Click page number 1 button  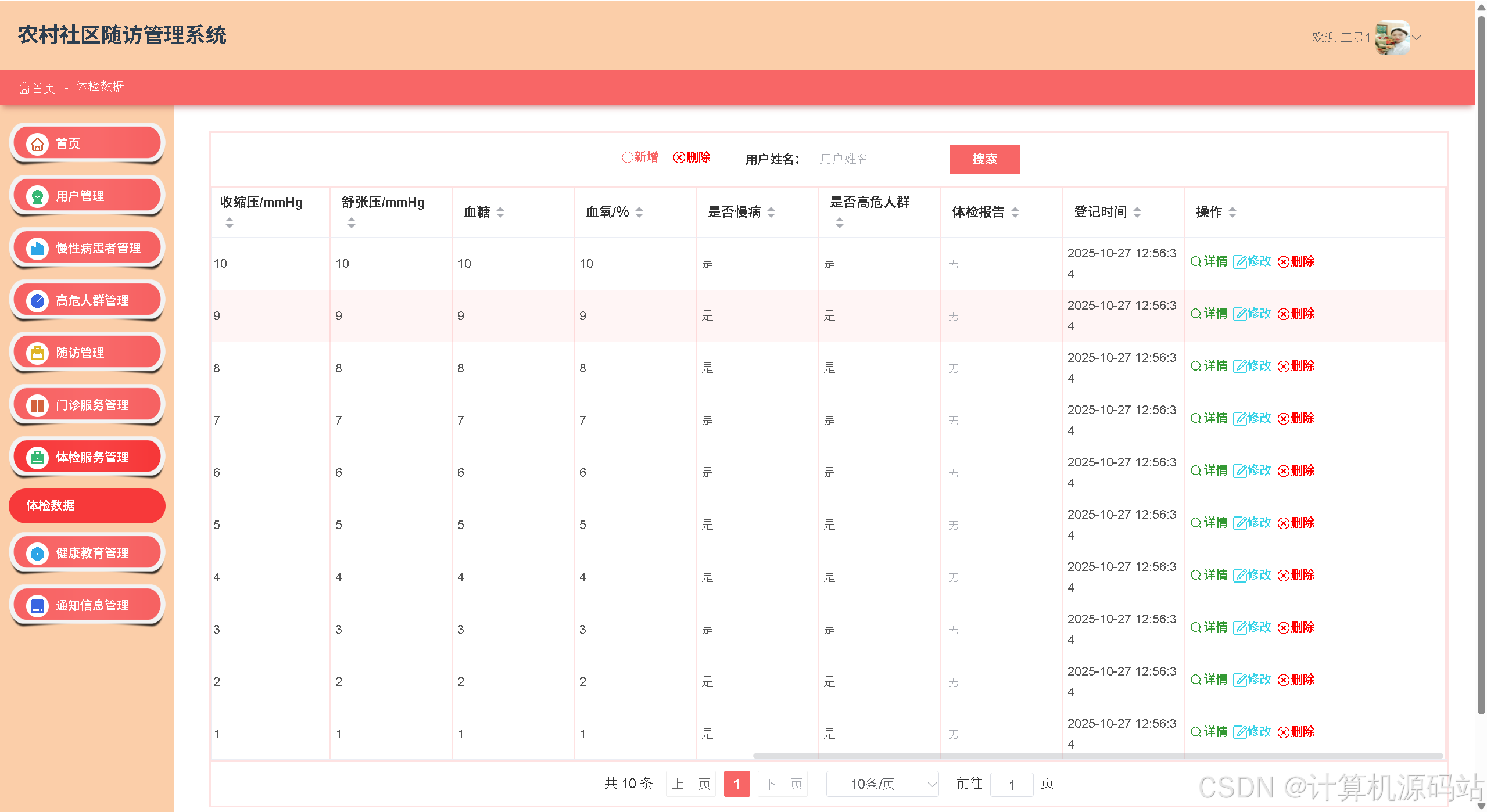[737, 784]
